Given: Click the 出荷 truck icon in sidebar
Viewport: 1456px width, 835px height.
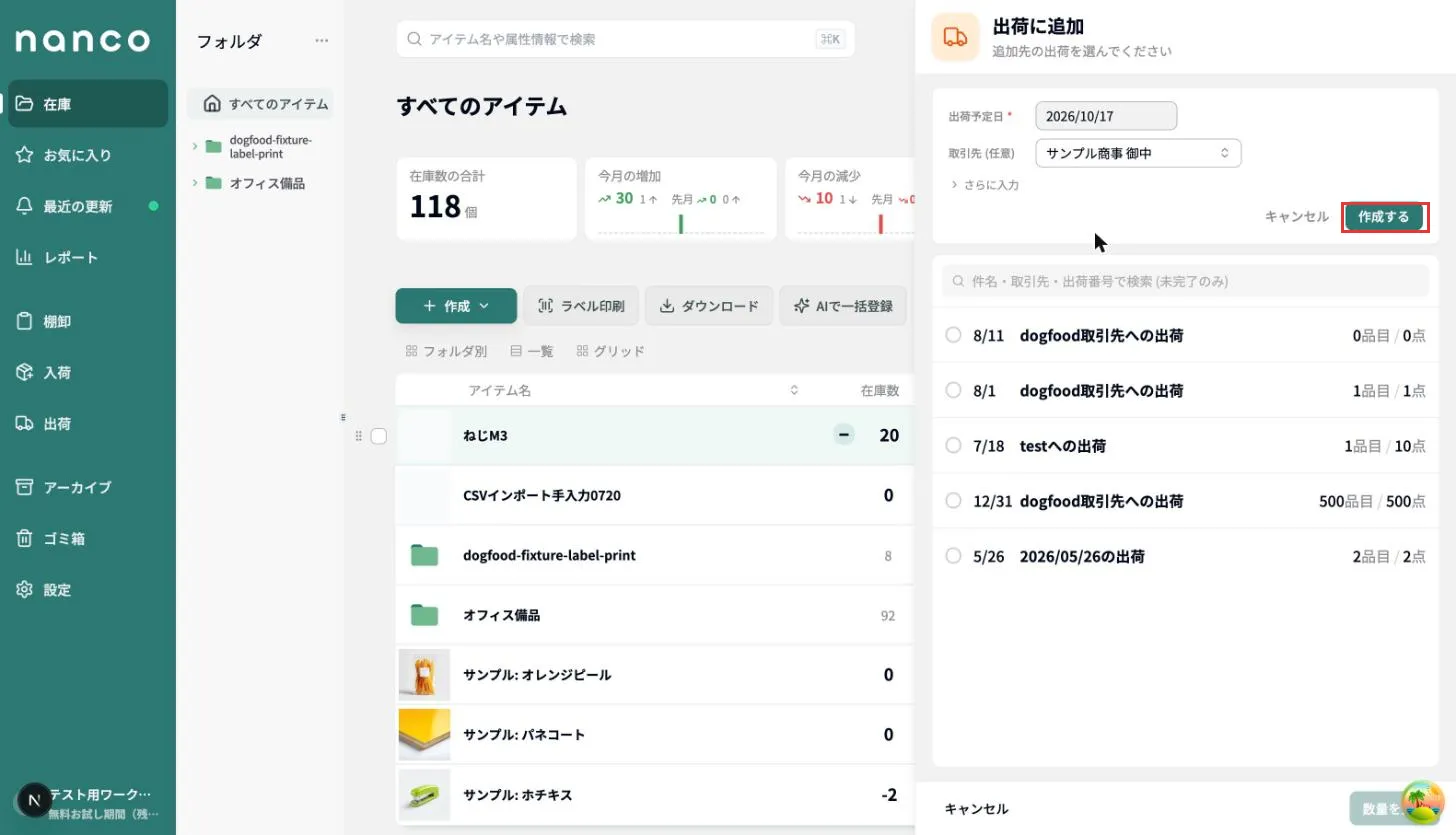Looking at the screenshot, I should pyautogui.click(x=25, y=423).
